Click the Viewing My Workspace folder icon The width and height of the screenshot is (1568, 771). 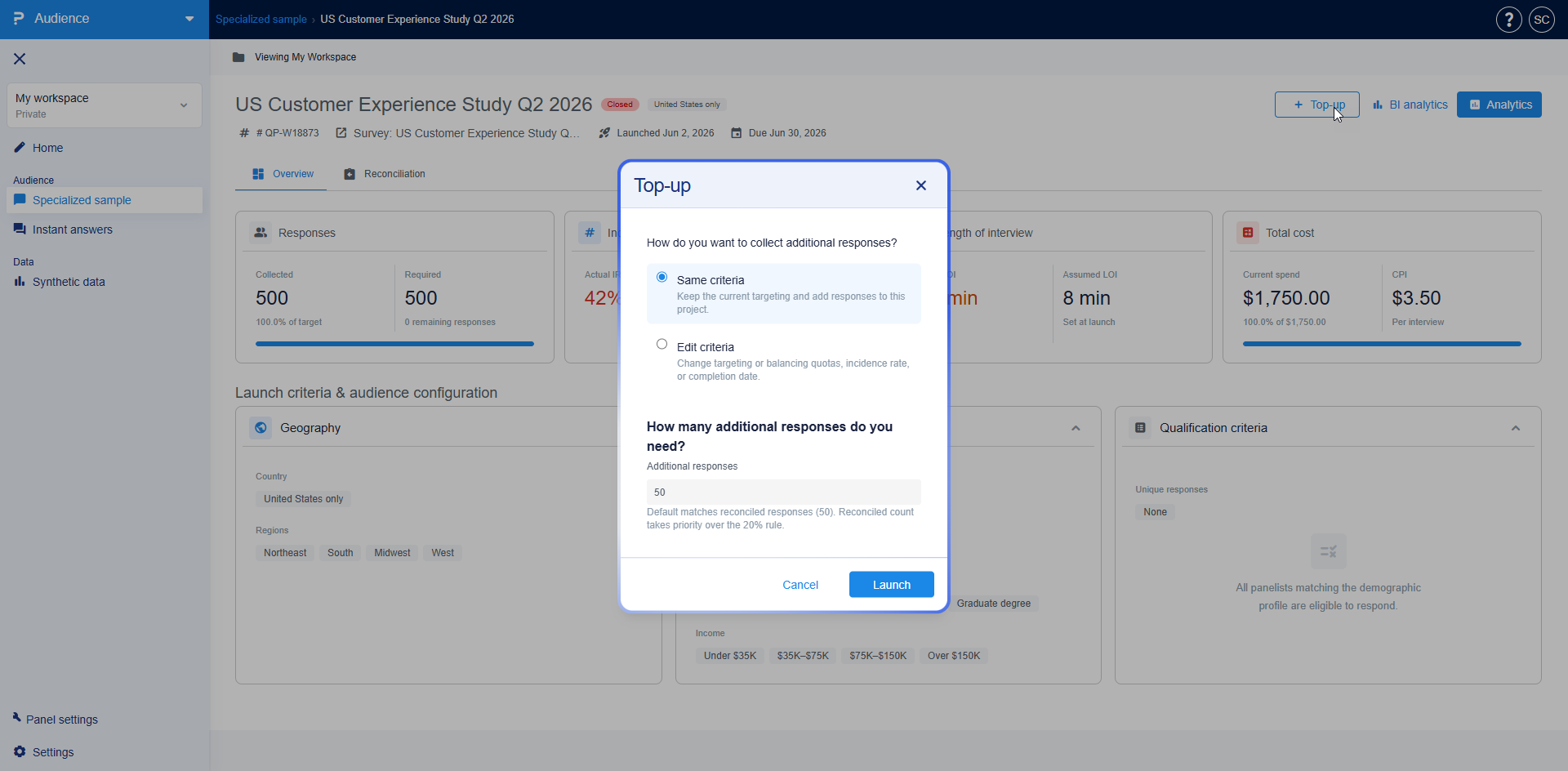tap(238, 57)
